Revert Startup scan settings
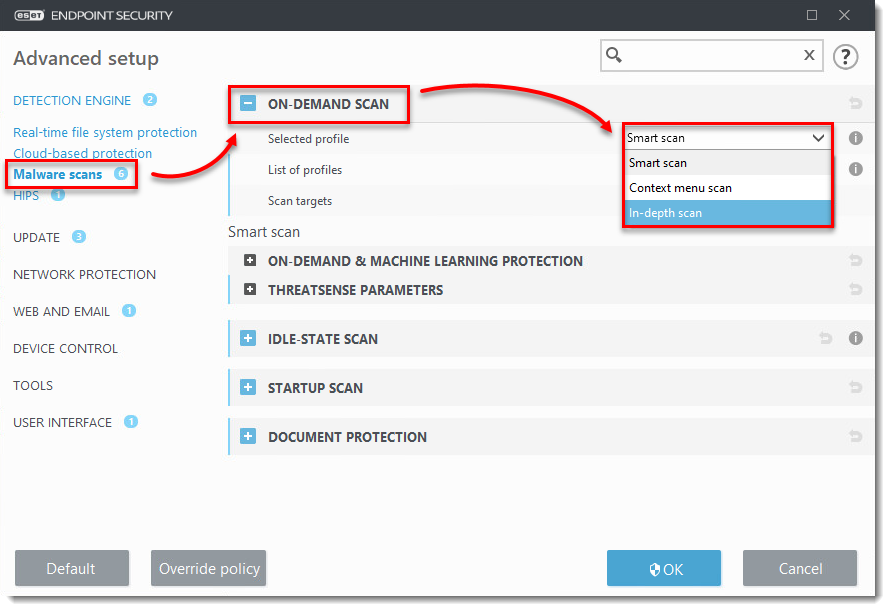890x611 pixels. [855, 387]
